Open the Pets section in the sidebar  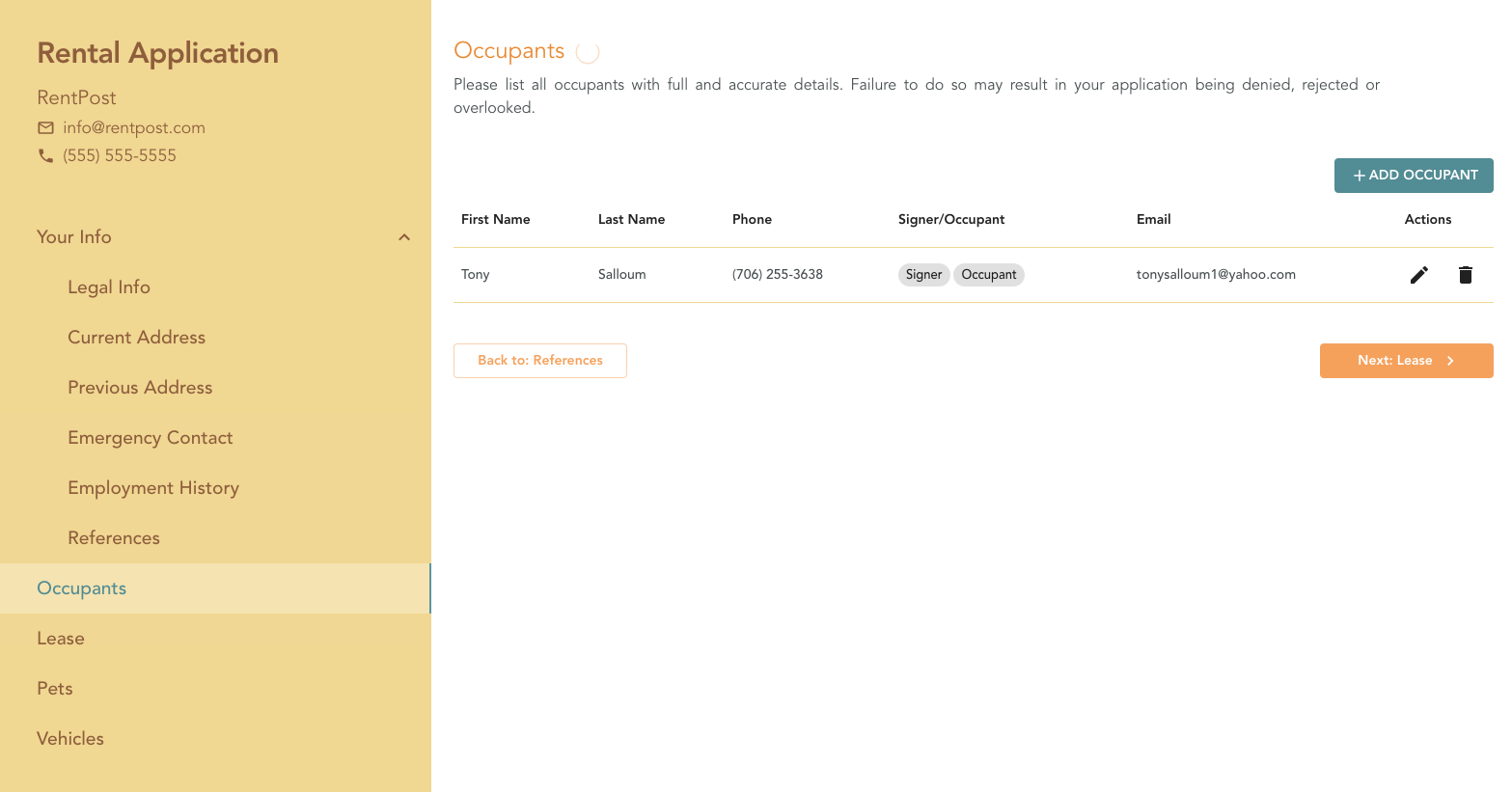click(54, 688)
